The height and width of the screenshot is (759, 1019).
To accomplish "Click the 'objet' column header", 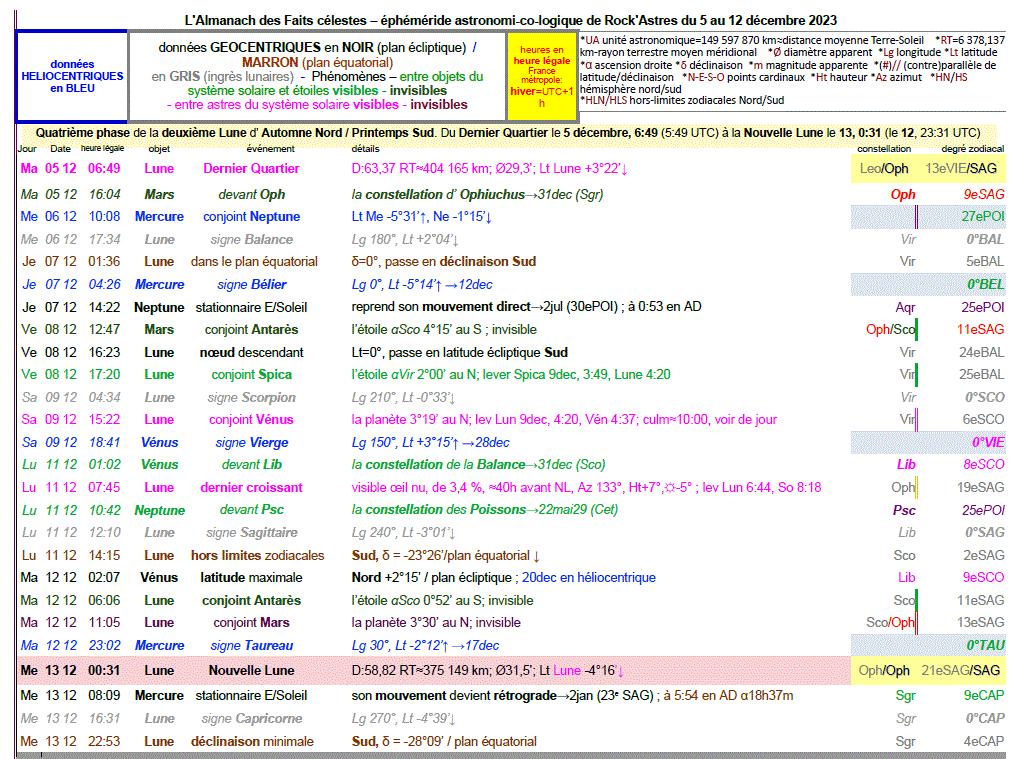I will [x=159, y=149].
